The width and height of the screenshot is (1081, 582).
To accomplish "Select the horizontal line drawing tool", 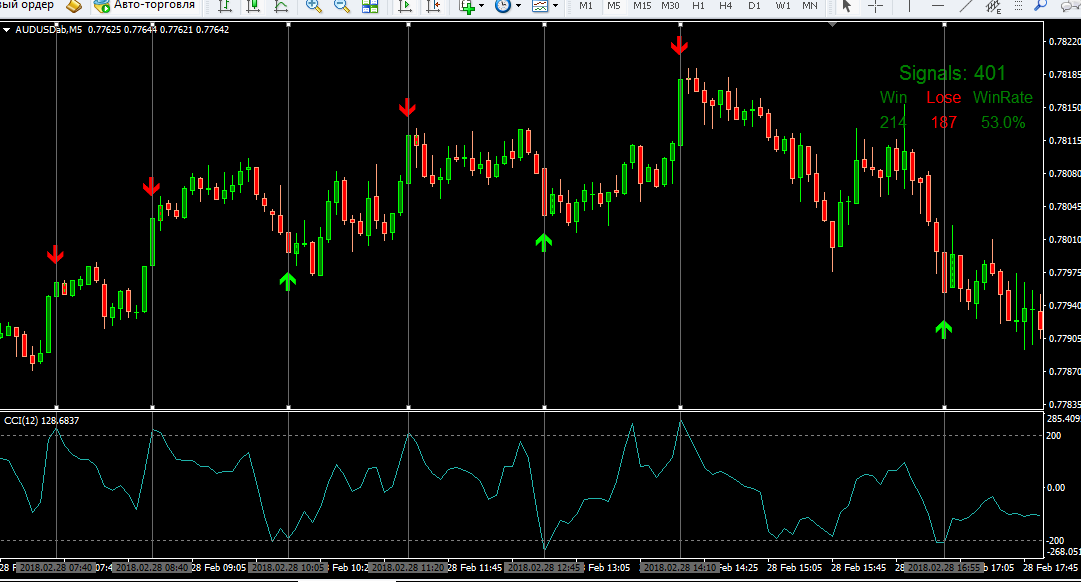I will [938, 6].
